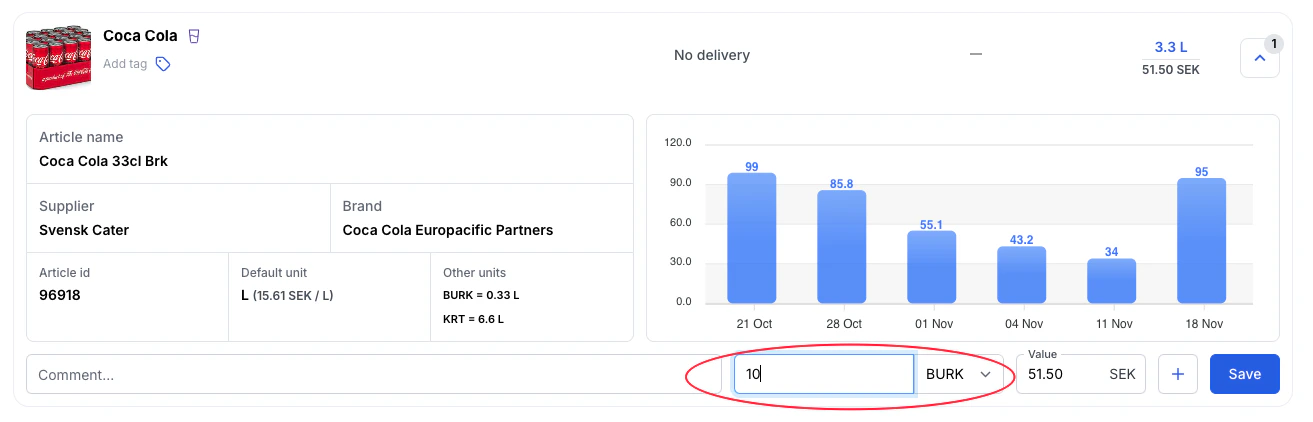Image resolution: width=1313 pixels, height=422 pixels.
Task: Click supplier name Svensk Cater
Action: click(x=84, y=230)
